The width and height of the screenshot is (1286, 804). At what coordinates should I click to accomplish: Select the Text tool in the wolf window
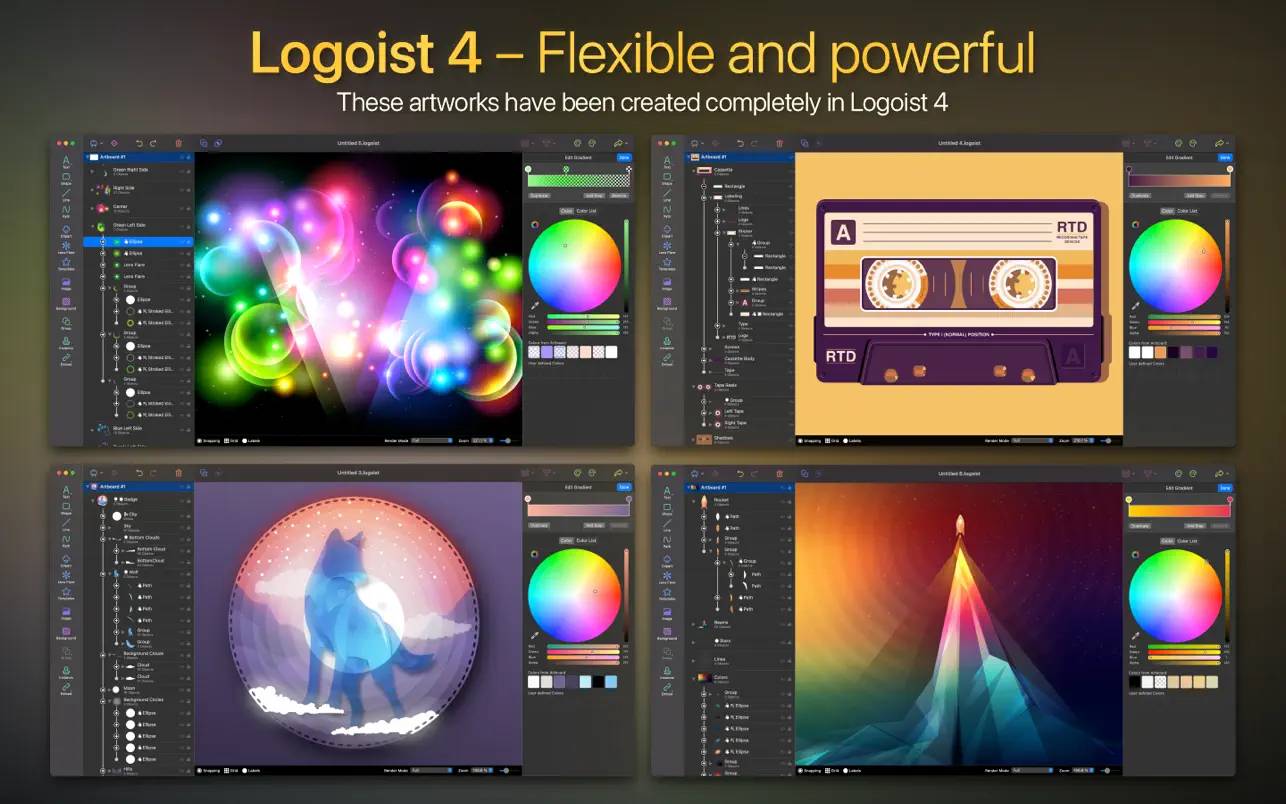tap(66, 492)
